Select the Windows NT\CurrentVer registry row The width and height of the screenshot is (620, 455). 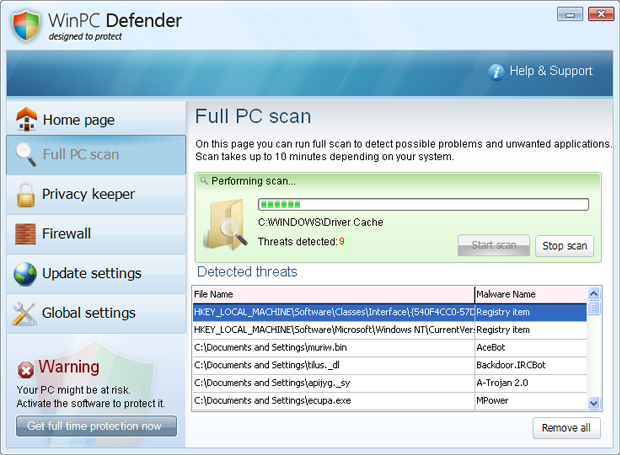coord(389,330)
